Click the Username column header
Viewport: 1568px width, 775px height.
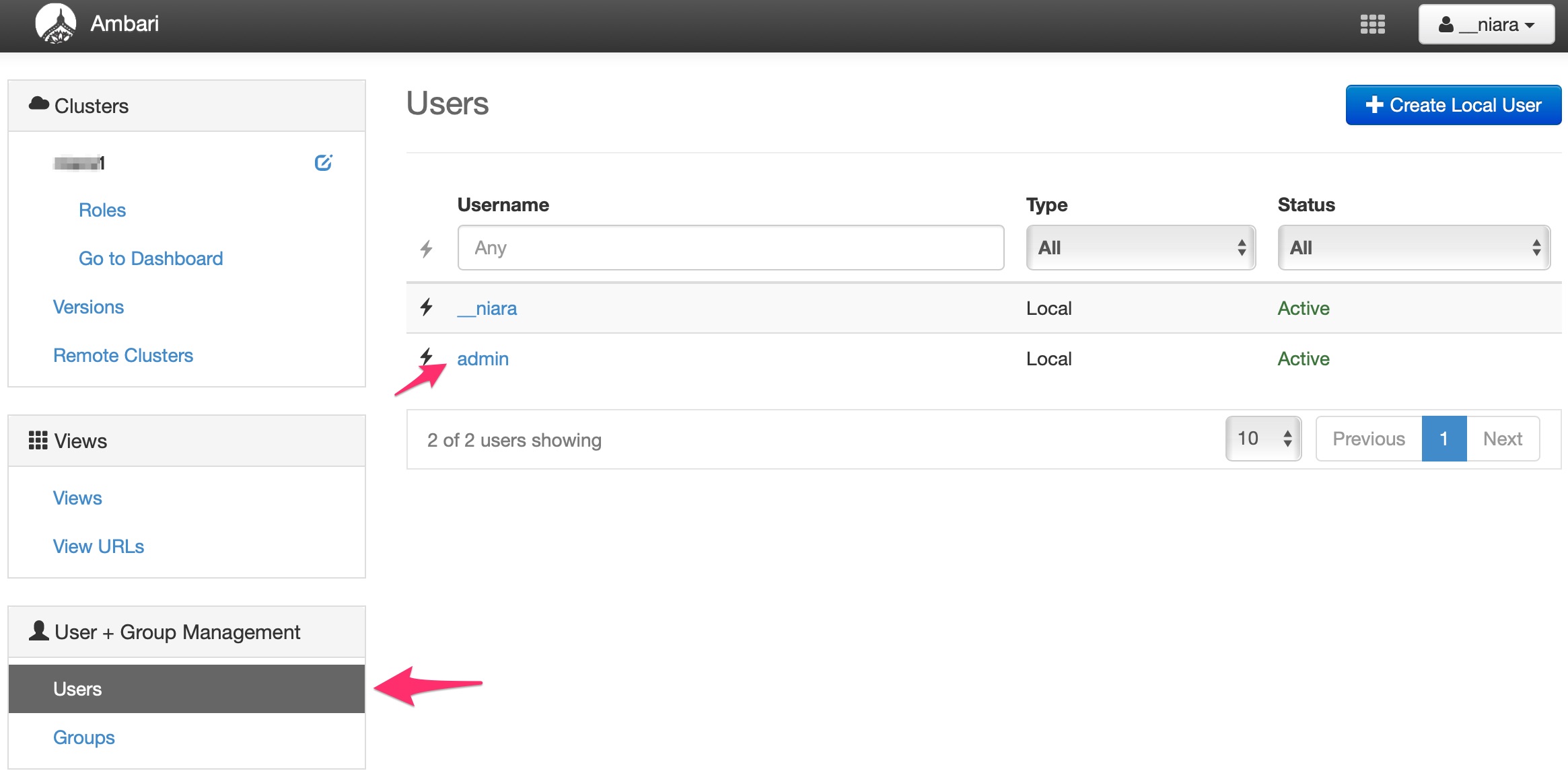point(503,205)
